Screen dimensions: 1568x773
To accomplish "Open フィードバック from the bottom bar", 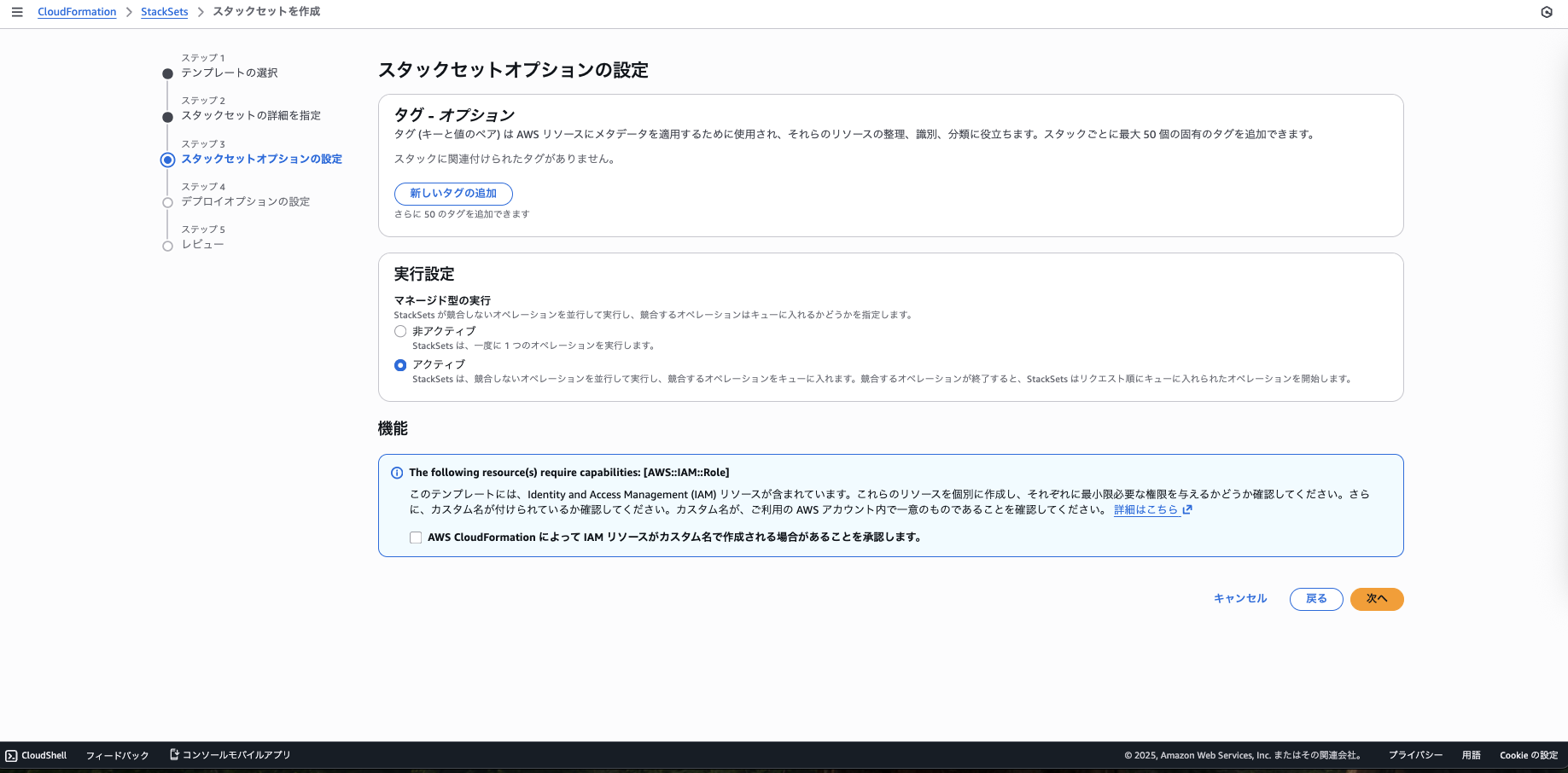I will point(117,755).
